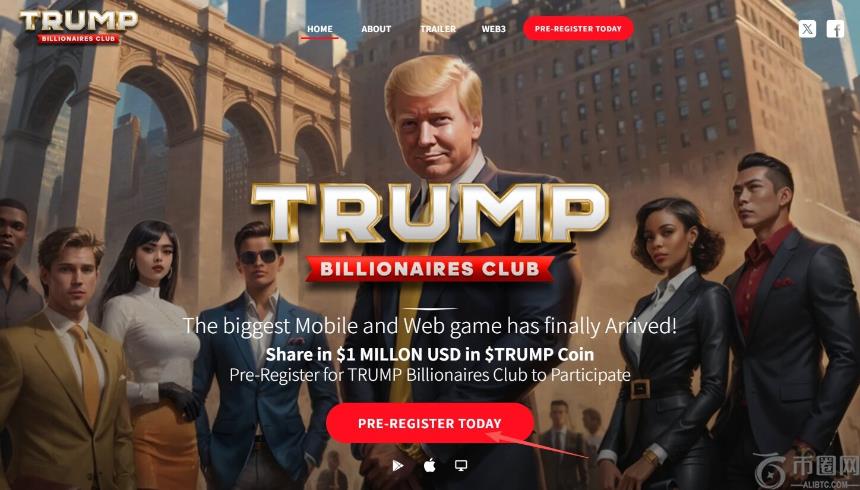The image size is (860, 490).
Task: Click the 'Share in $1 MILLON USD' text
Action: pos(430,354)
